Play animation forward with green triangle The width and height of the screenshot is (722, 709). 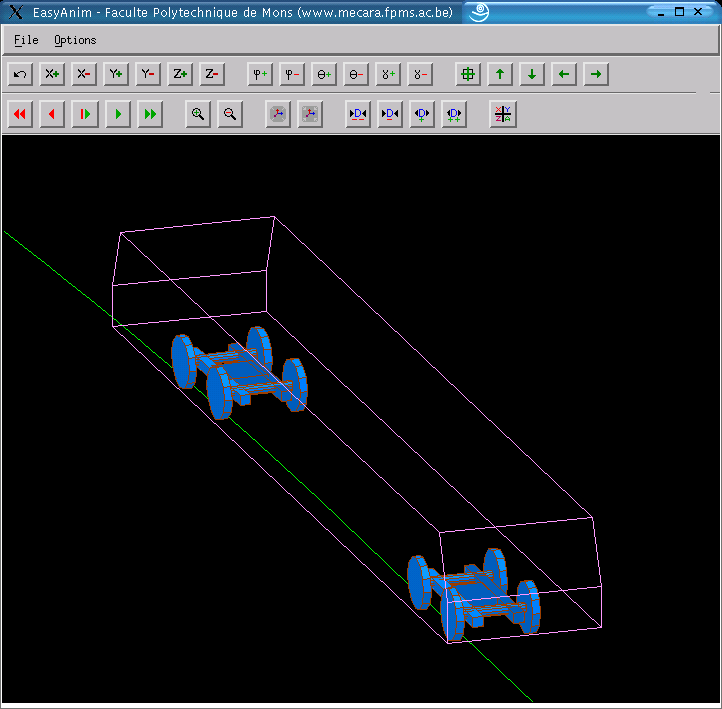[118, 115]
